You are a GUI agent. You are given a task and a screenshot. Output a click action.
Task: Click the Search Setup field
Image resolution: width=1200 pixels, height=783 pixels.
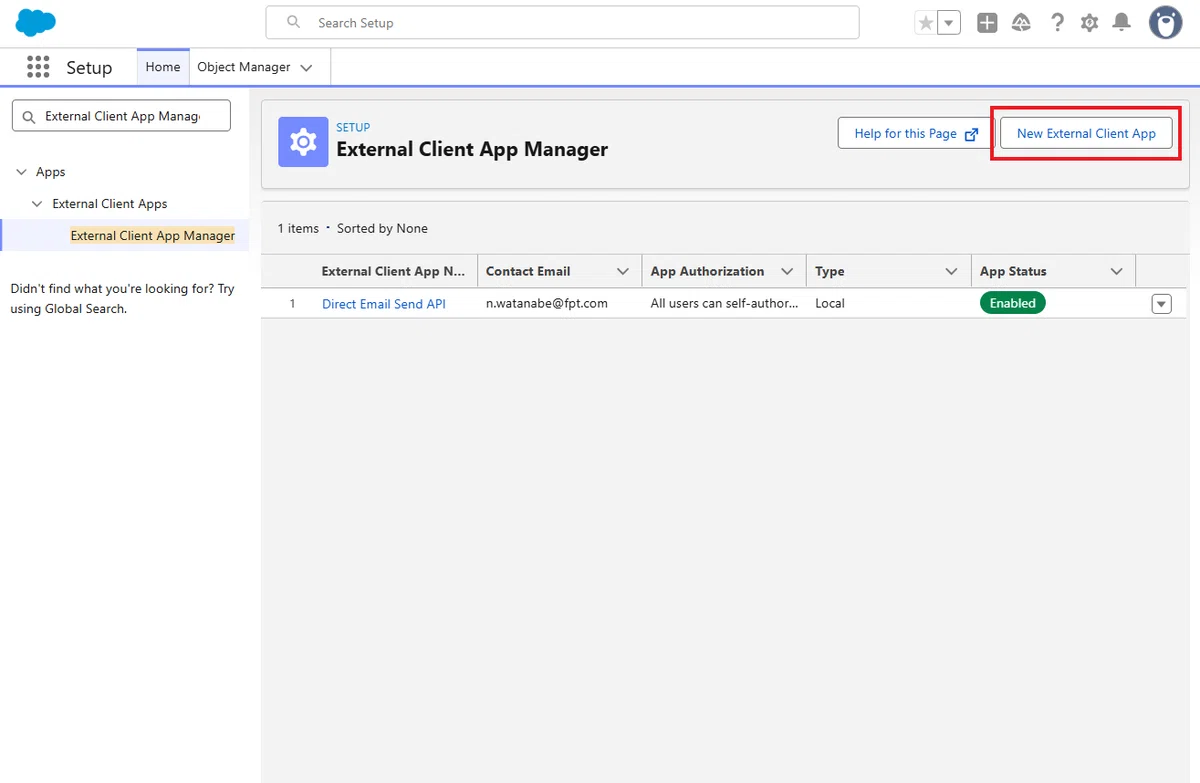(x=562, y=23)
